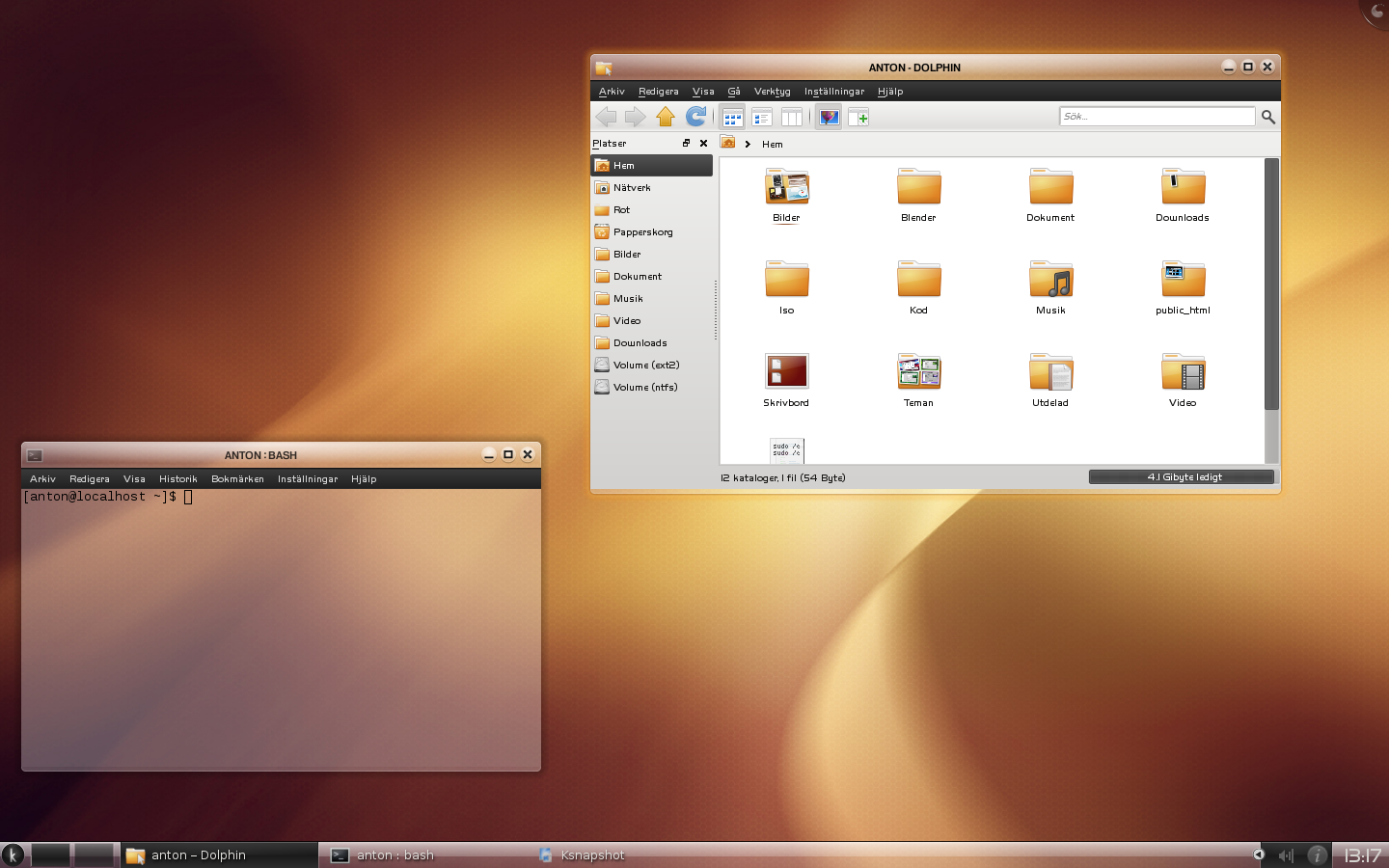Select the Musik folder icon in file view
The width and height of the screenshot is (1389, 868).
coord(1051,279)
